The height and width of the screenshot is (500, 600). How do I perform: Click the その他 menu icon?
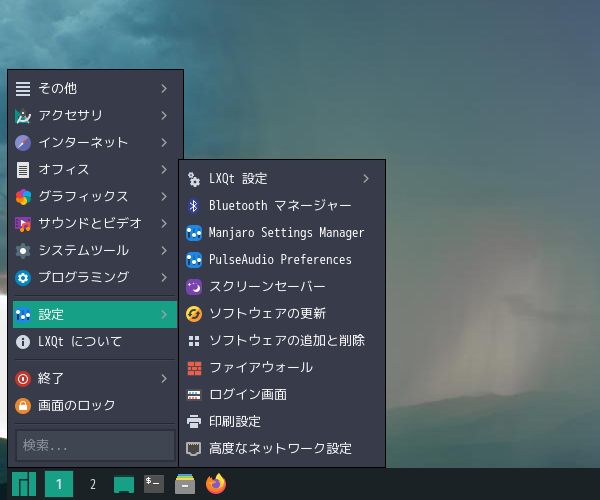(x=23, y=89)
